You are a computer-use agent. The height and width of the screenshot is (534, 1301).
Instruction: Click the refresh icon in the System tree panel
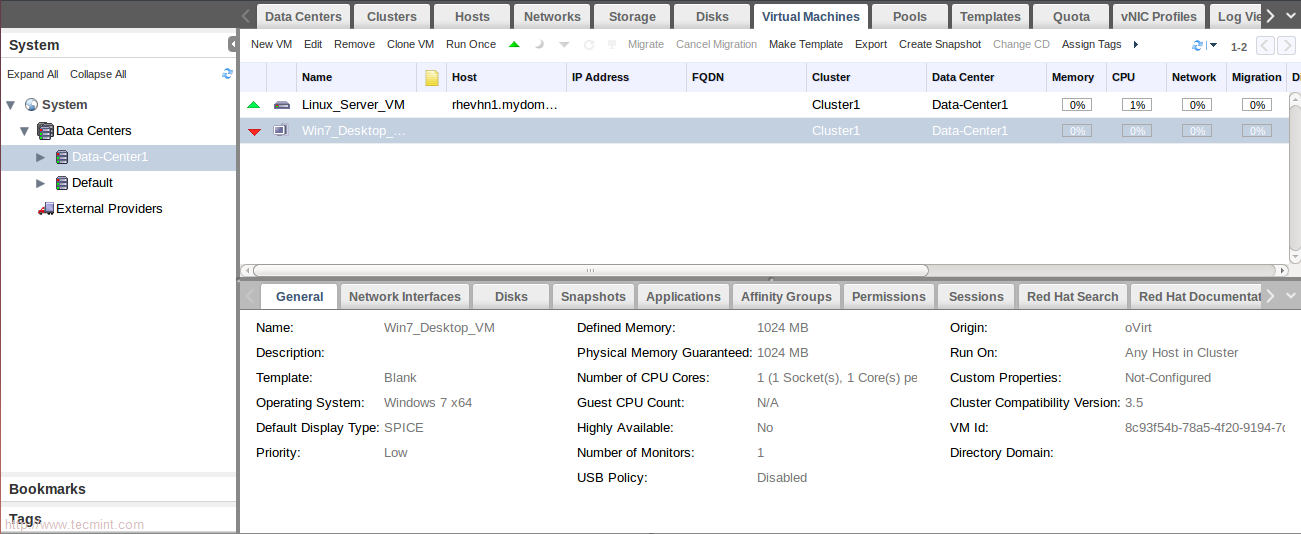[x=227, y=74]
